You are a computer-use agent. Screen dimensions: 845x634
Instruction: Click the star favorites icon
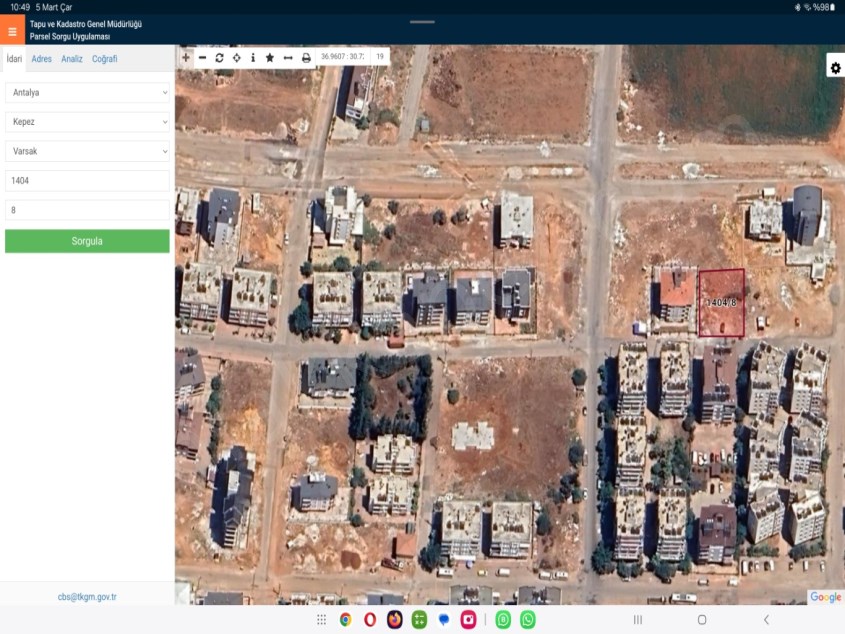click(270, 58)
